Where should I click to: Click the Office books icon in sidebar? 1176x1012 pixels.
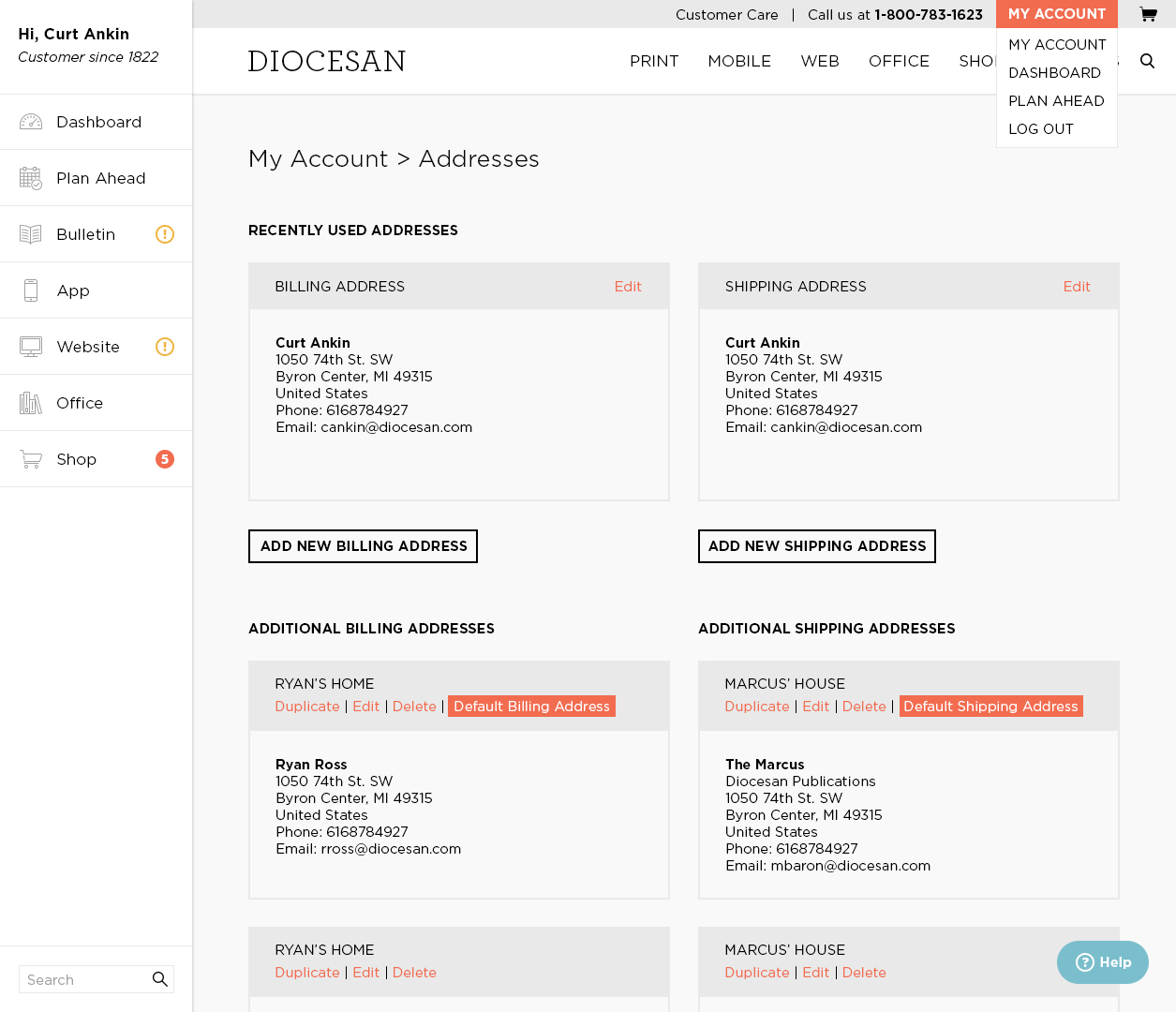click(31, 403)
